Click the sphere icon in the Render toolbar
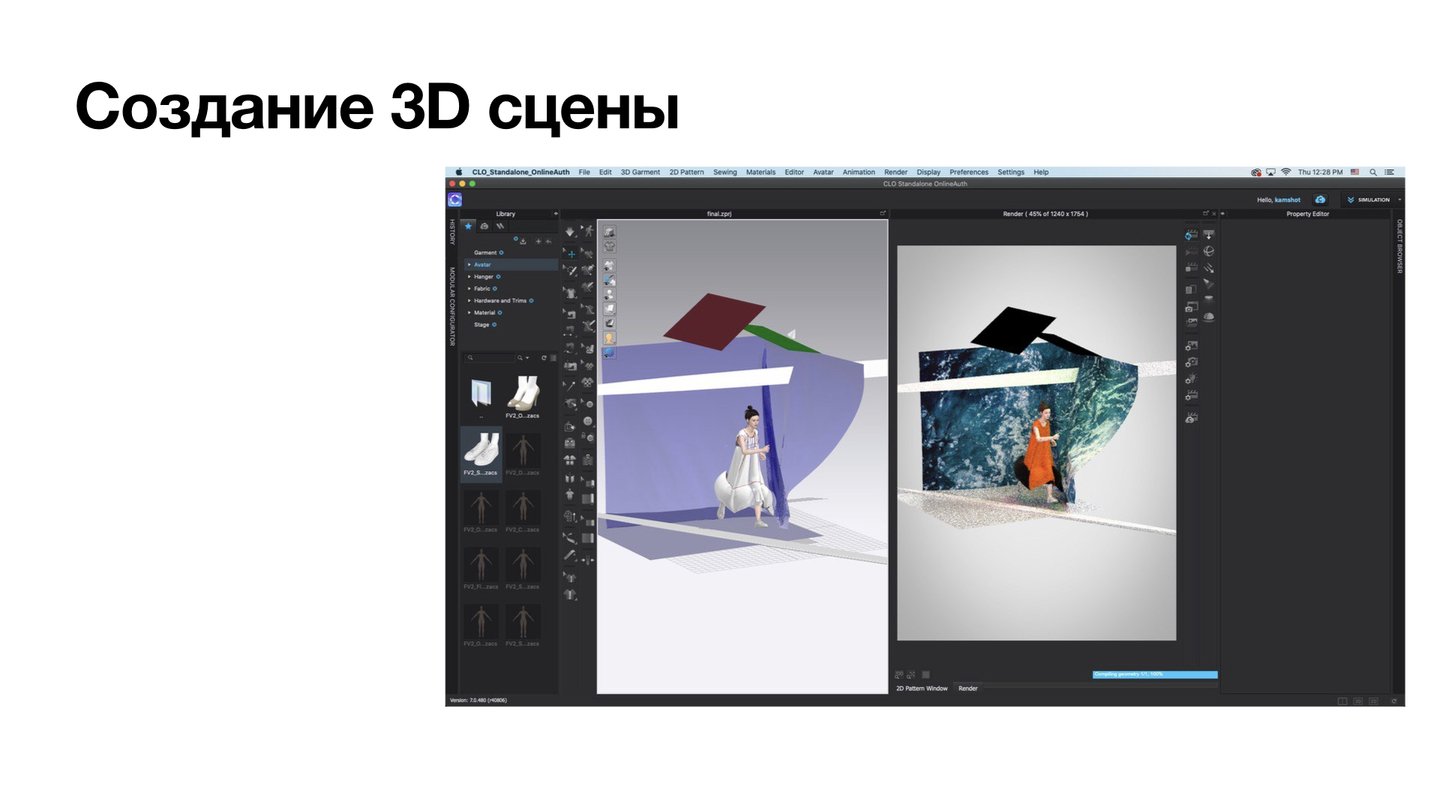Image resolution: width=1440 pixels, height=810 pixels. [1209, 251]
